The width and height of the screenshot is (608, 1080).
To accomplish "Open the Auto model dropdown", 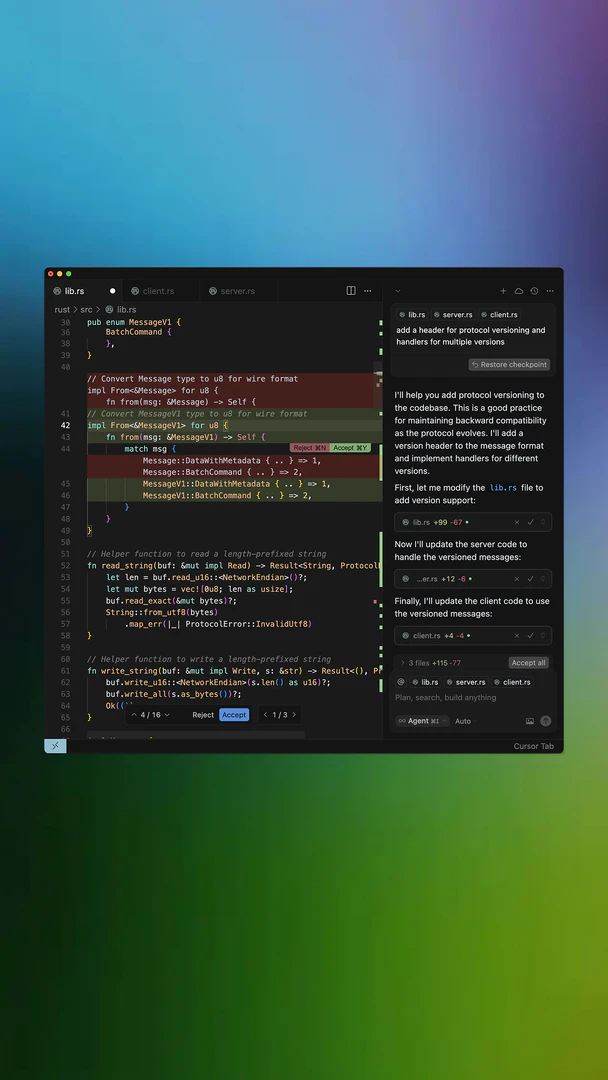I will tap(463, 721).
